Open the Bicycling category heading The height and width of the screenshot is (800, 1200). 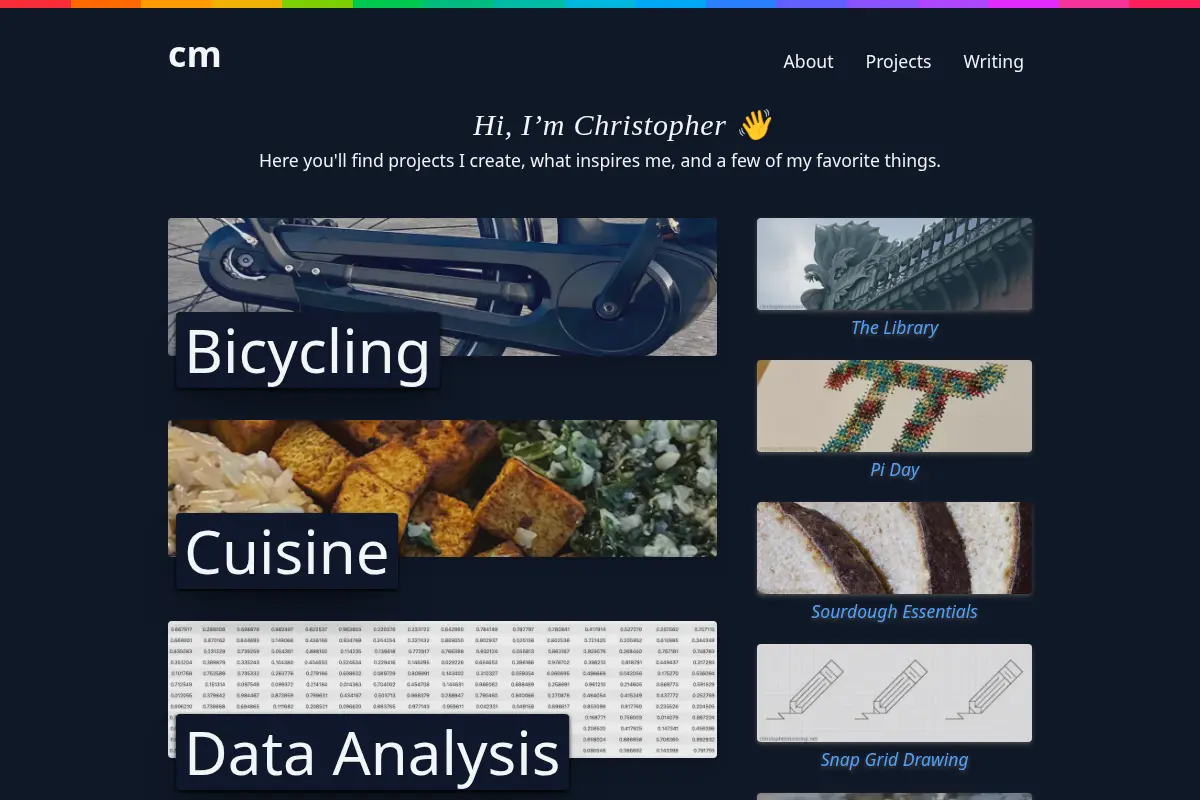point(308,351)
